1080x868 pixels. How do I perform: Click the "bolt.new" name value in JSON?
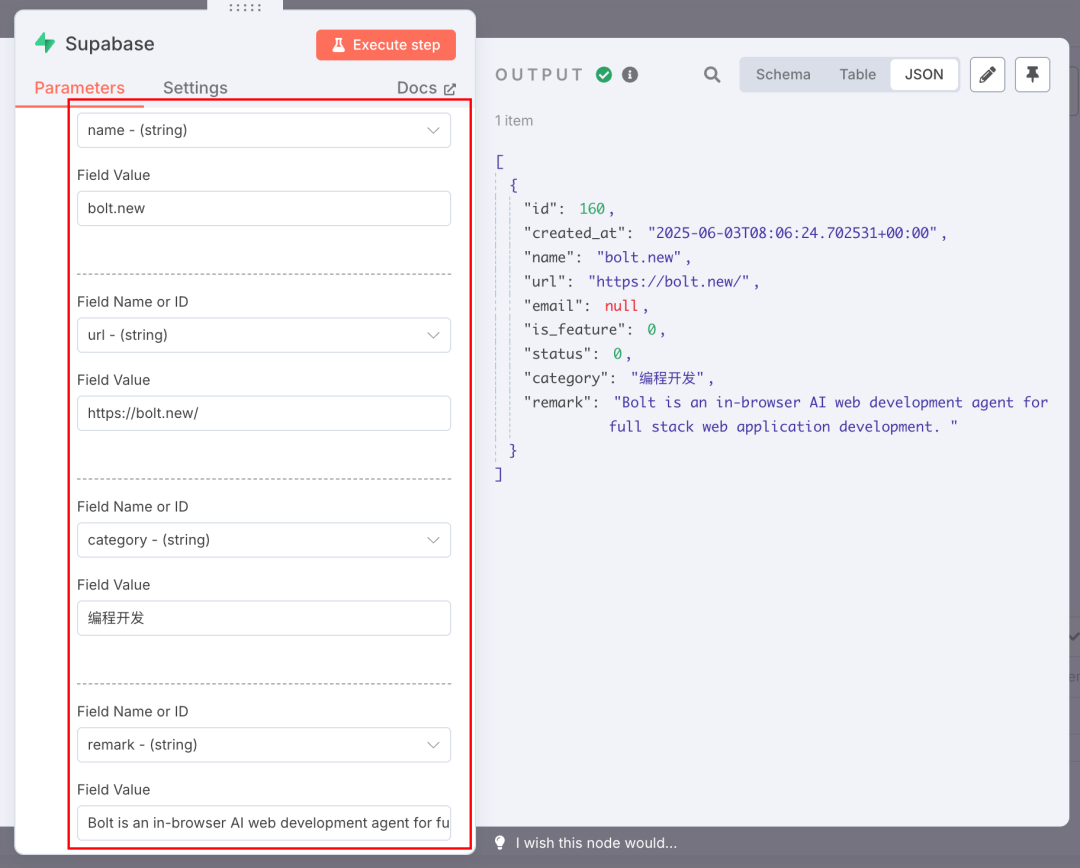[638, 257]
